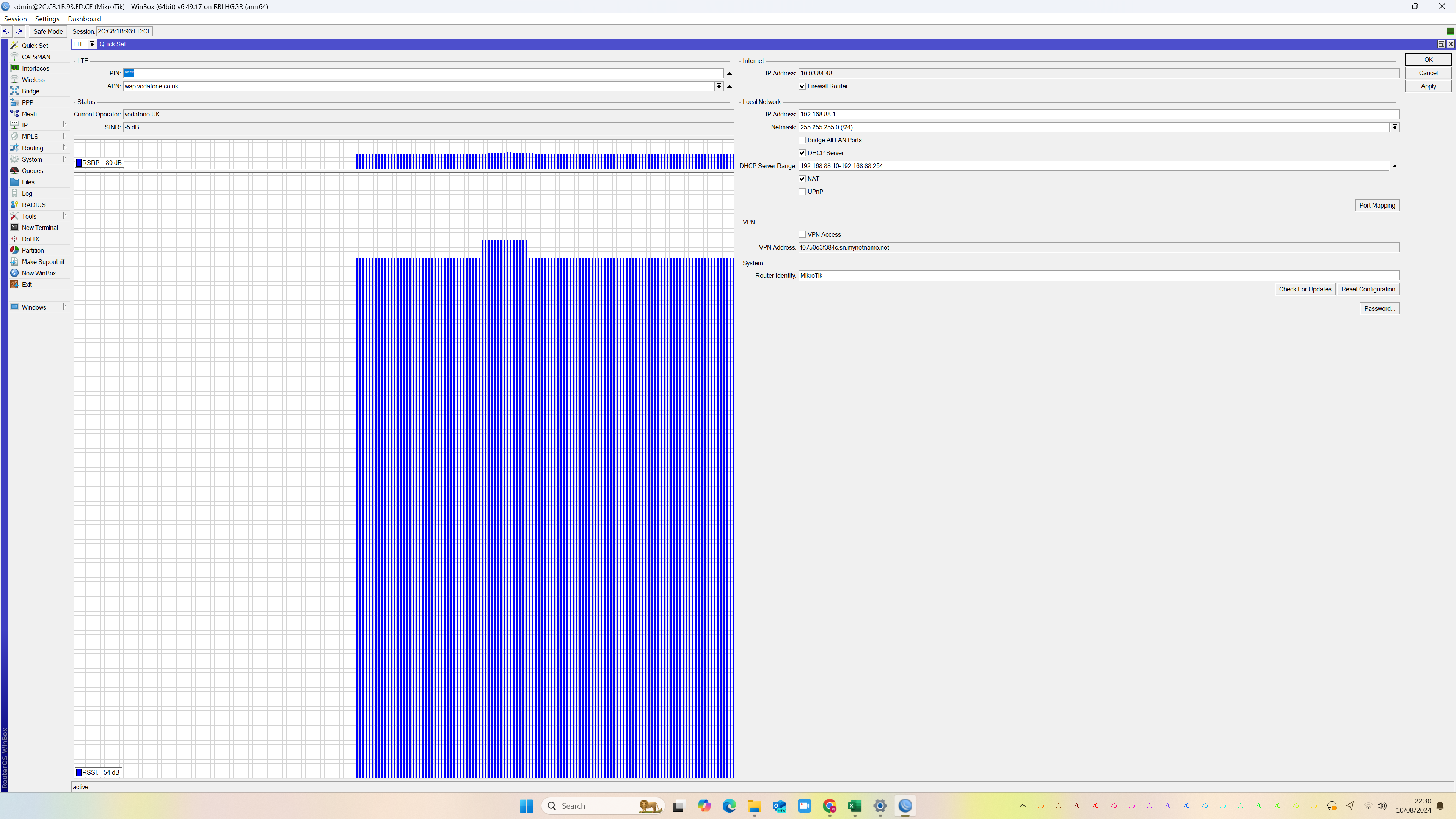Open Chrome from the taskbar

(x=830, y=806)
